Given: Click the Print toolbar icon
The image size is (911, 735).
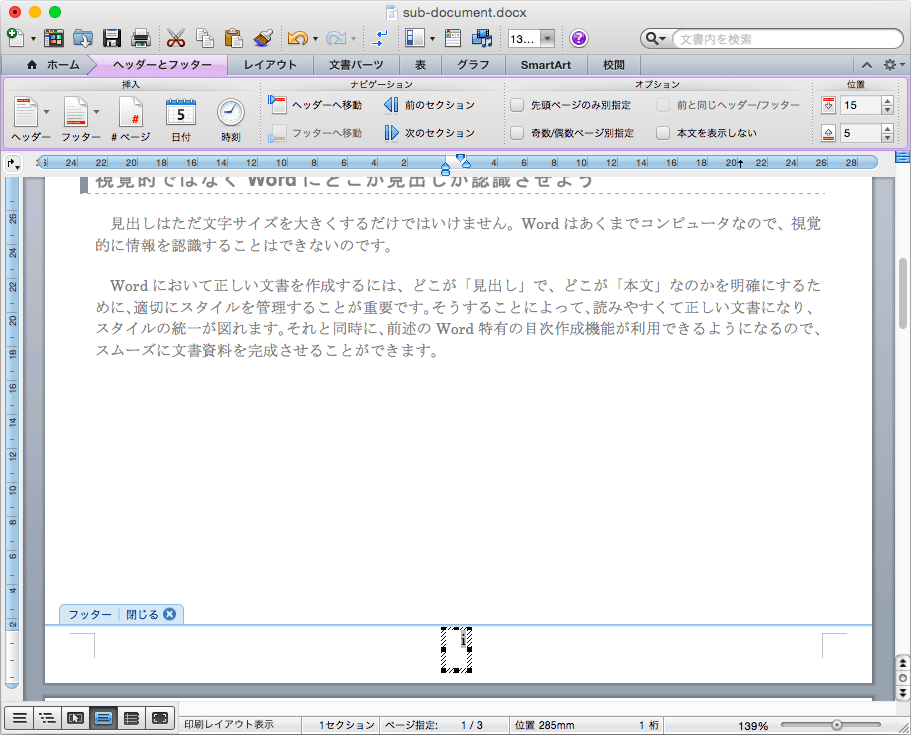Looking at the screenshot, I should (x=141, y=38).
